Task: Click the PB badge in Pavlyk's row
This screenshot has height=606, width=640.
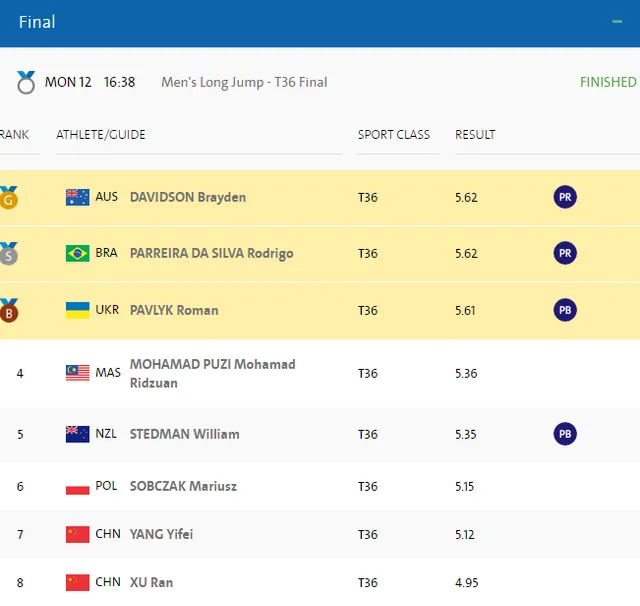Action: (x=565, y=310)
